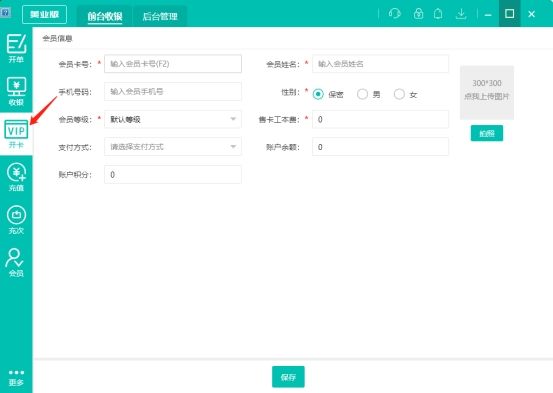553x393 pixels.
Task: Focus the 账户余额 input field
Action: (x=381, y=147)
